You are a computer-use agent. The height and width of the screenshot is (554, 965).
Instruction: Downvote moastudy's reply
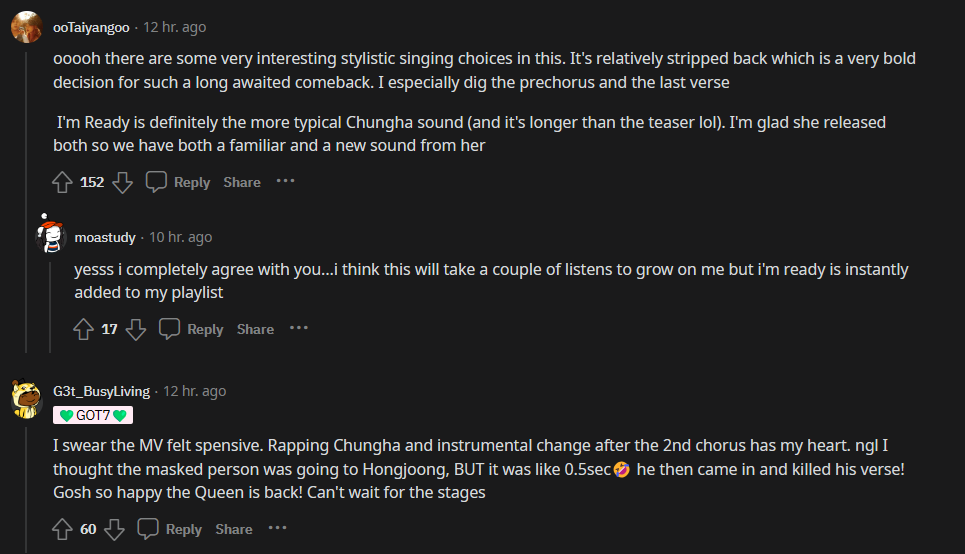tap(136, 329)
